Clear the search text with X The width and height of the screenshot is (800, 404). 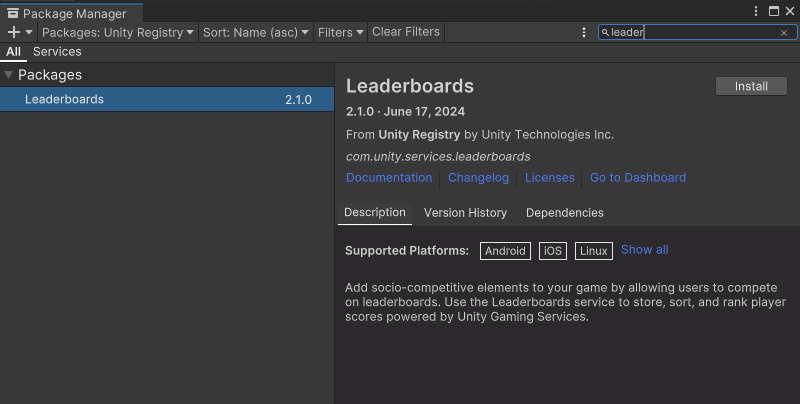784,33
